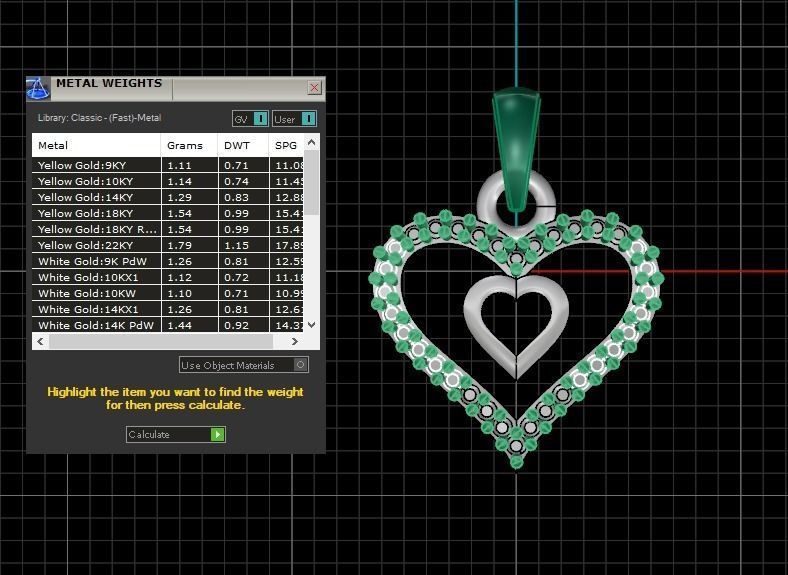The image size is (788, 575).
Task: Select the Yellow Gold:9KY row
Action: pyautogui.click(x=168, y=165)
